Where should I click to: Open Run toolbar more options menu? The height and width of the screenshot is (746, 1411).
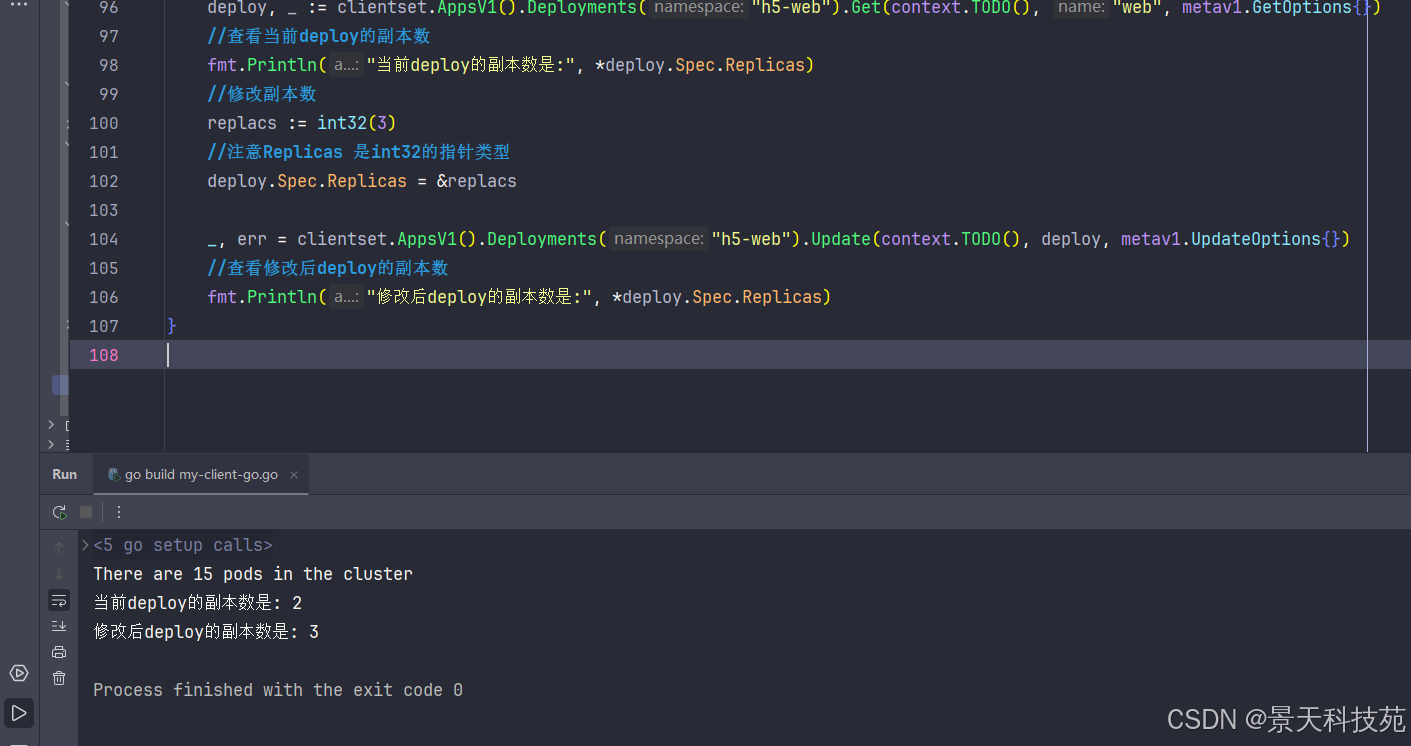coord(119,512)
